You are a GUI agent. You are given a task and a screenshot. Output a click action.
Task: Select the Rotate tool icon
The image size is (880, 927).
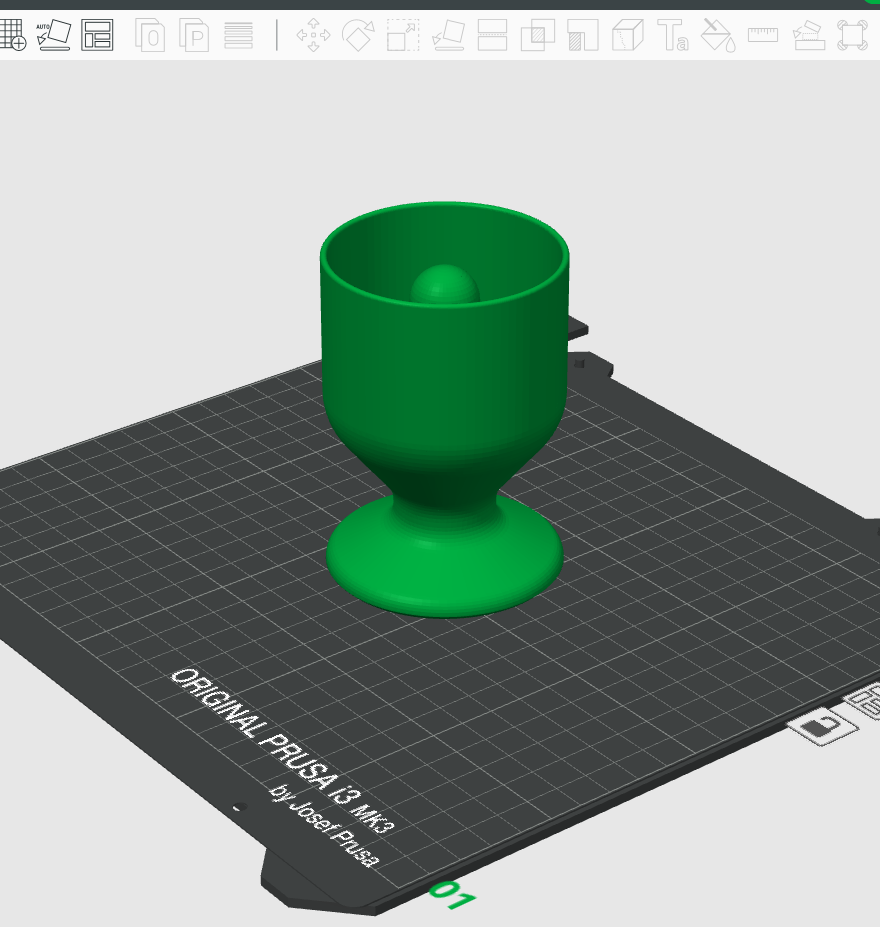(358, 35)
